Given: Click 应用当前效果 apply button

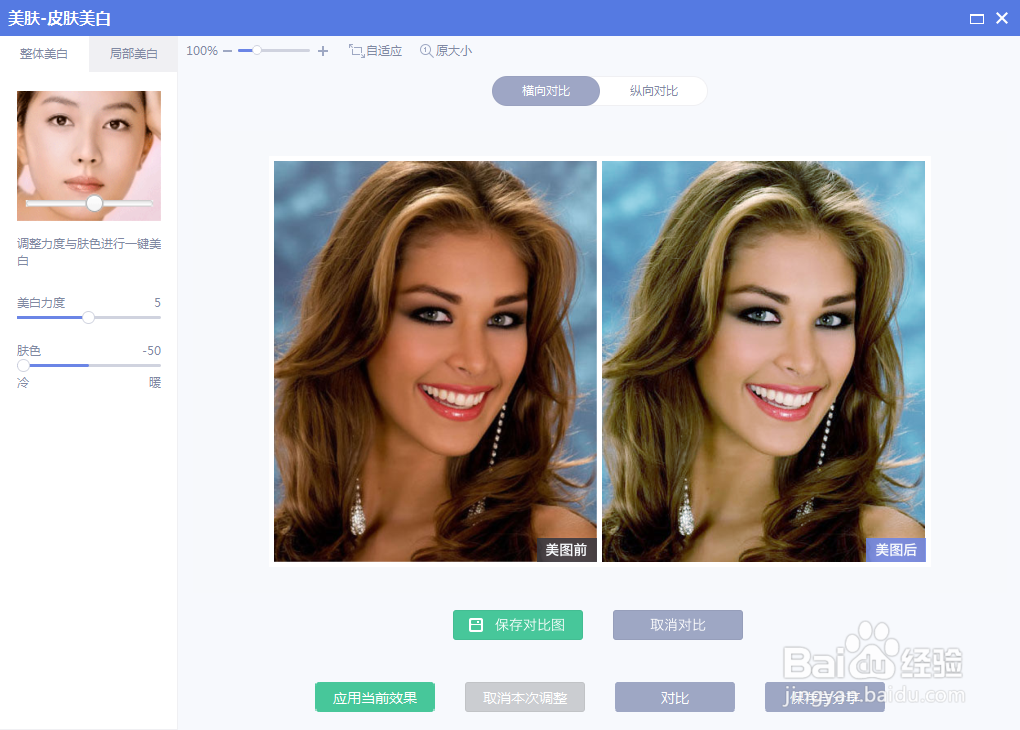Looking at the screenshot, I should click(x=375, y=697).
